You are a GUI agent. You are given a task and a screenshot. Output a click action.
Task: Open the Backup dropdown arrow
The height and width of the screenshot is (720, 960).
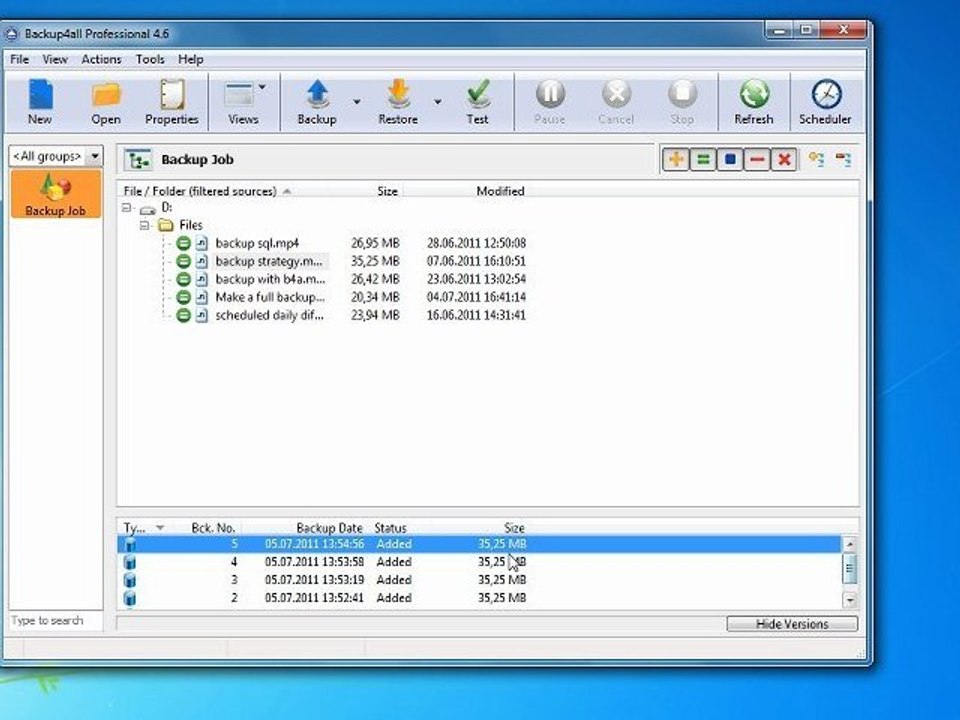pos(356,102)
